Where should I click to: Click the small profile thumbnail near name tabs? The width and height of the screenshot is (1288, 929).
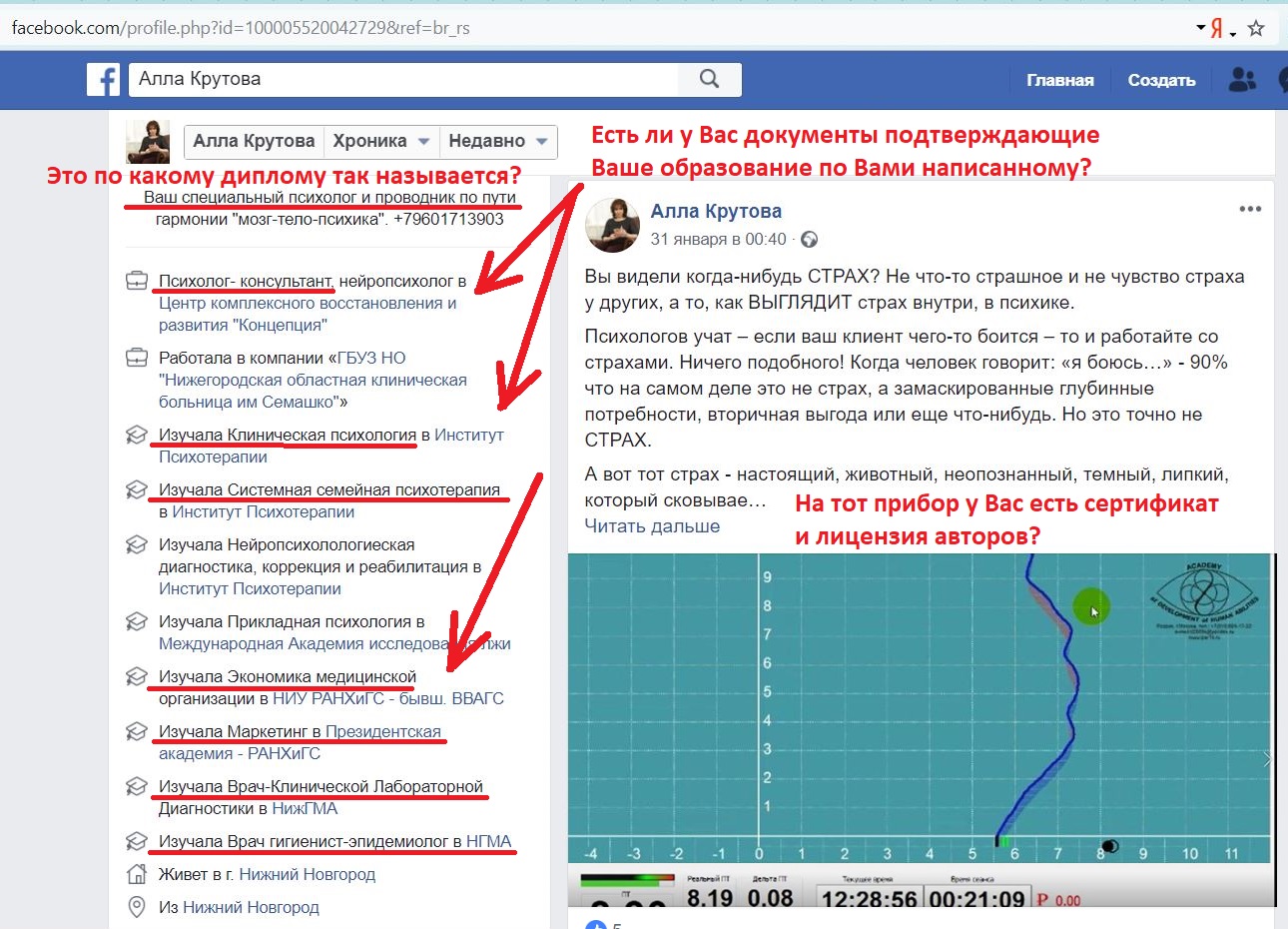tap(148, 142)
